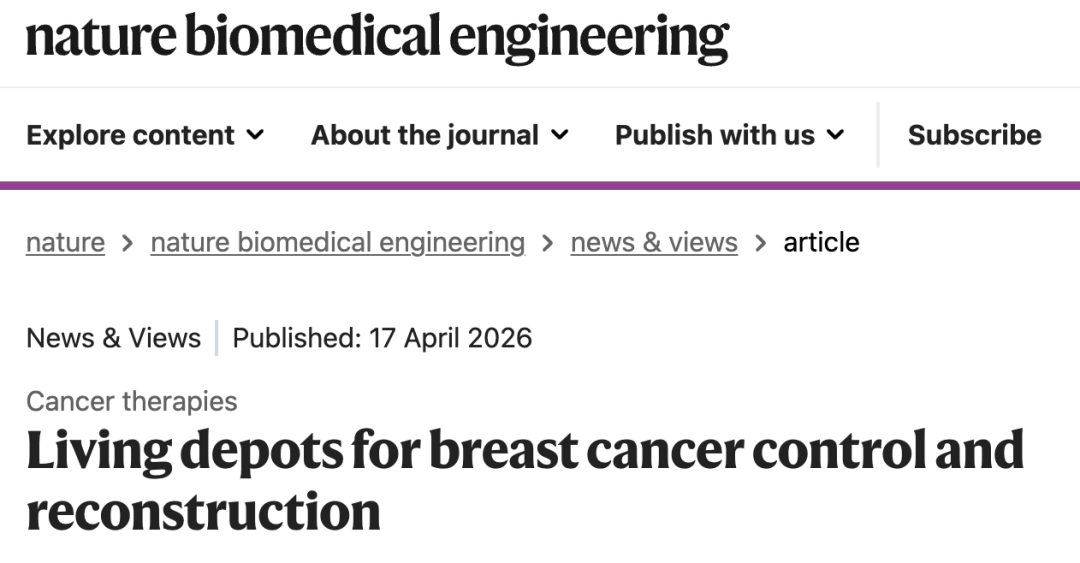
Task: Click the Cancer therapies subject label
Action: 131,401
